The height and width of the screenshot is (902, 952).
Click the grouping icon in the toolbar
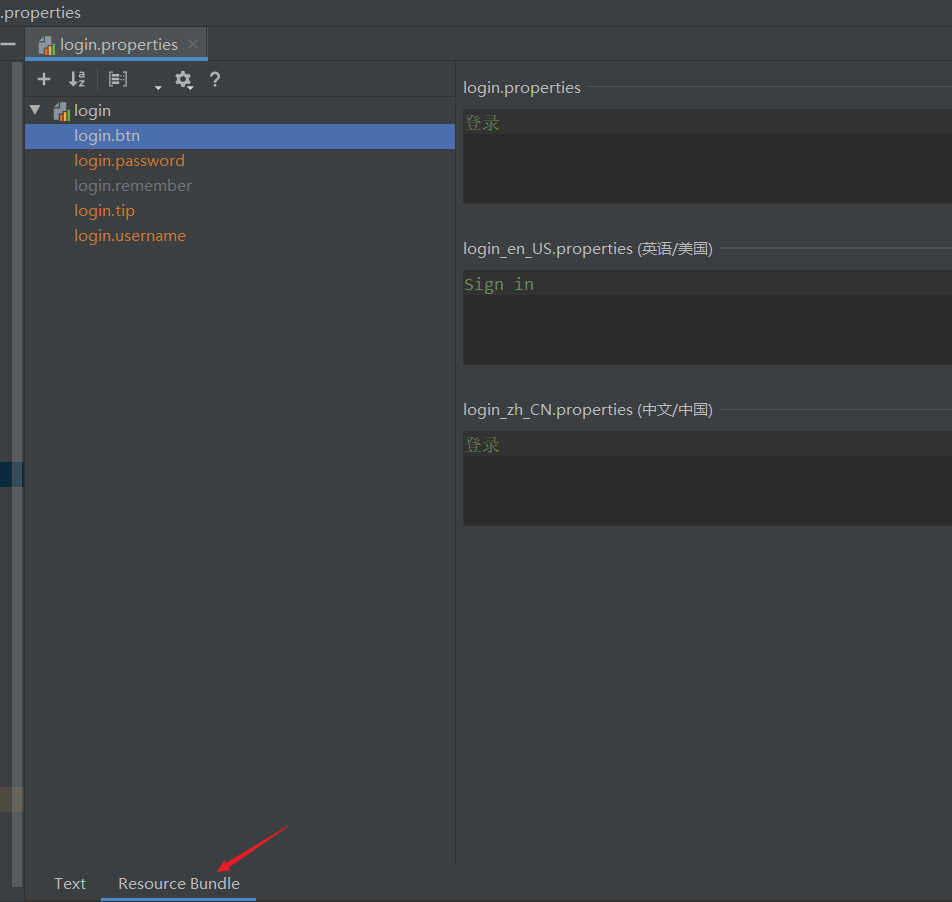click(x=117, y=79)
